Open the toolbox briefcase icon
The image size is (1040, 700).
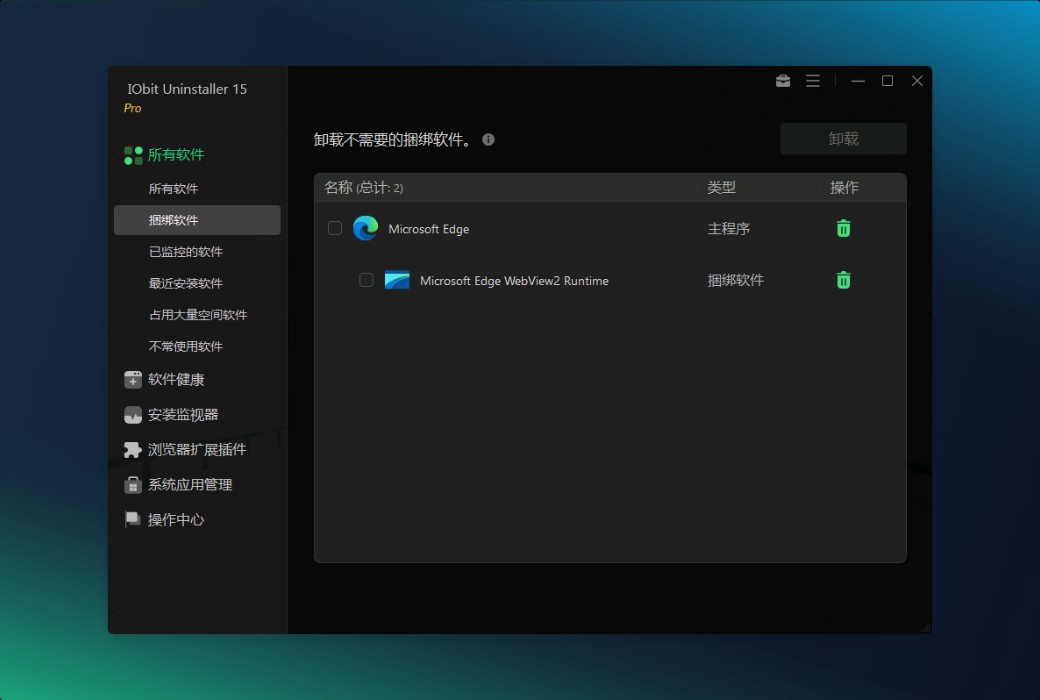783,81
